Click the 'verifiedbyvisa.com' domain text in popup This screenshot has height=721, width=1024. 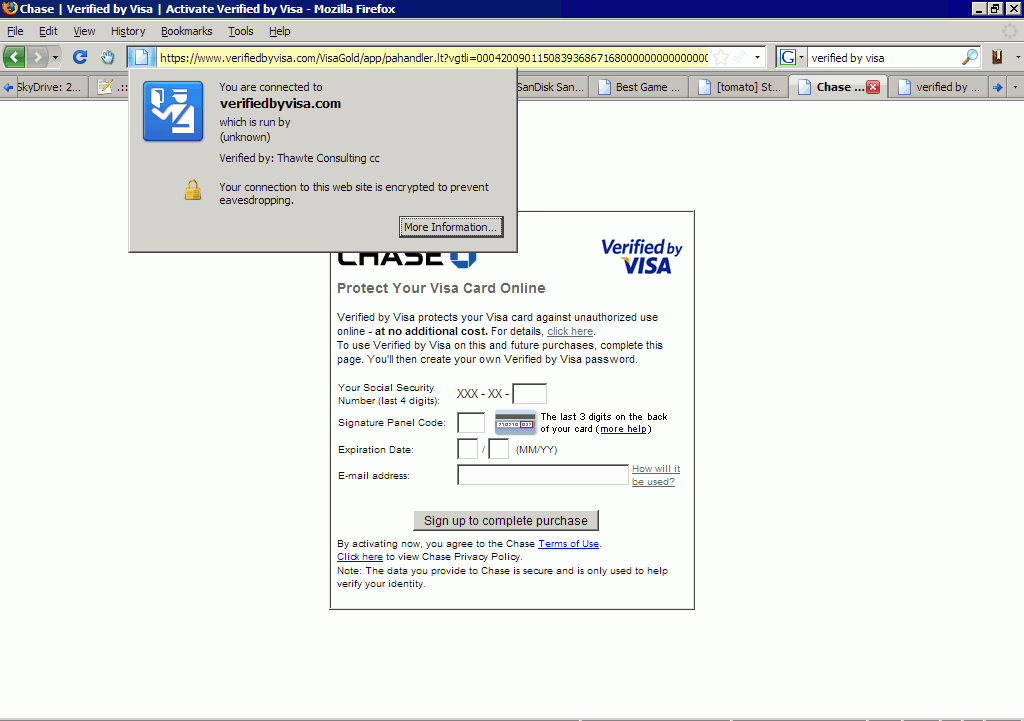tap(280, 103)
